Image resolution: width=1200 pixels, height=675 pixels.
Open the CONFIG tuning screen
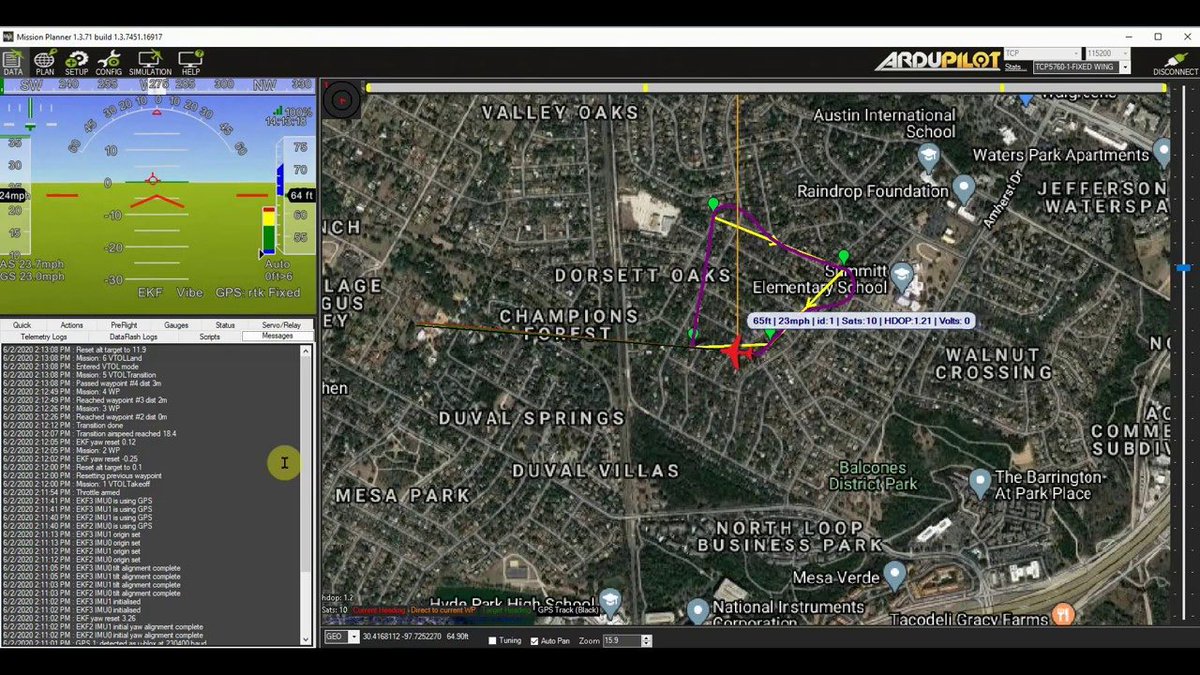pyautogui.click(x=109, y=63)
